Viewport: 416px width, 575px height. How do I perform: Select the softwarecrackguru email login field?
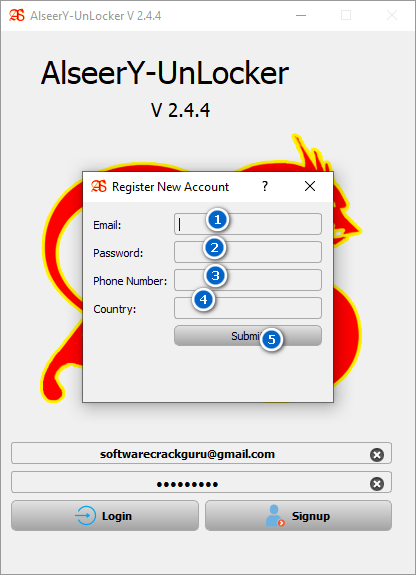click(x=201, y=453)
